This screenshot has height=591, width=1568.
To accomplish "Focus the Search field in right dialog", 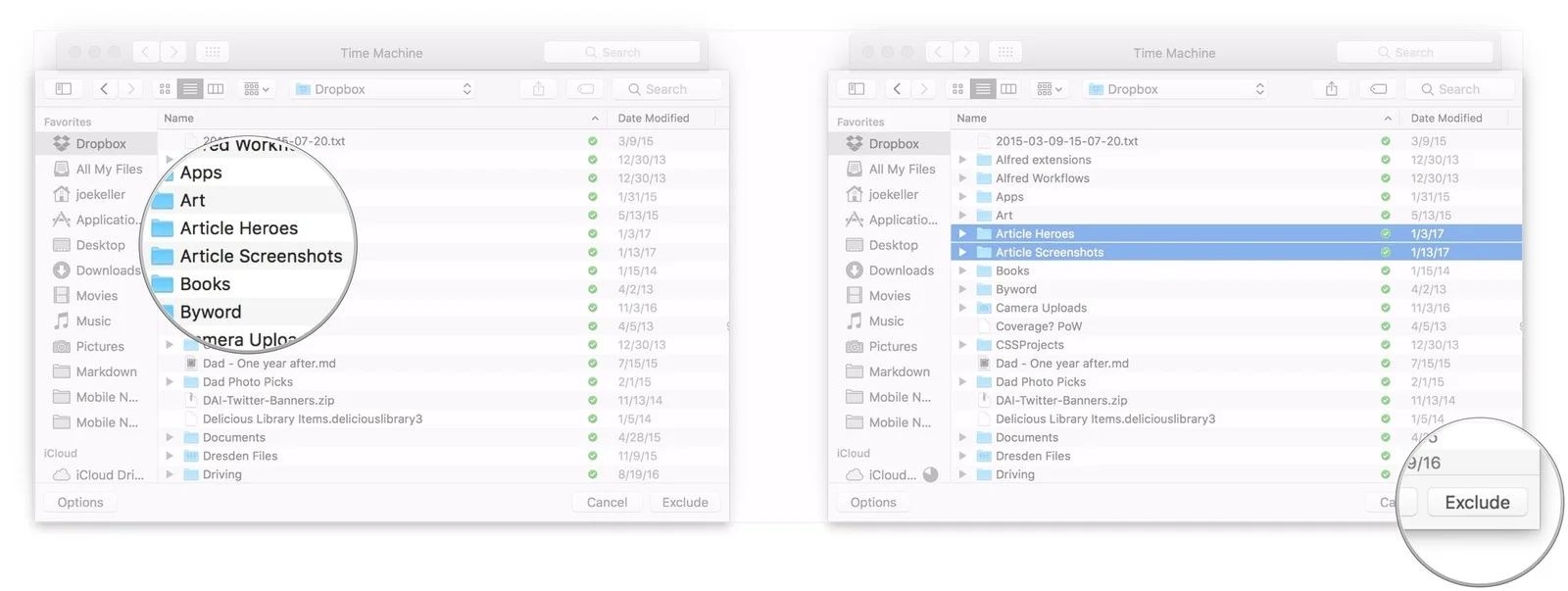I will (x=1460, y=89).
